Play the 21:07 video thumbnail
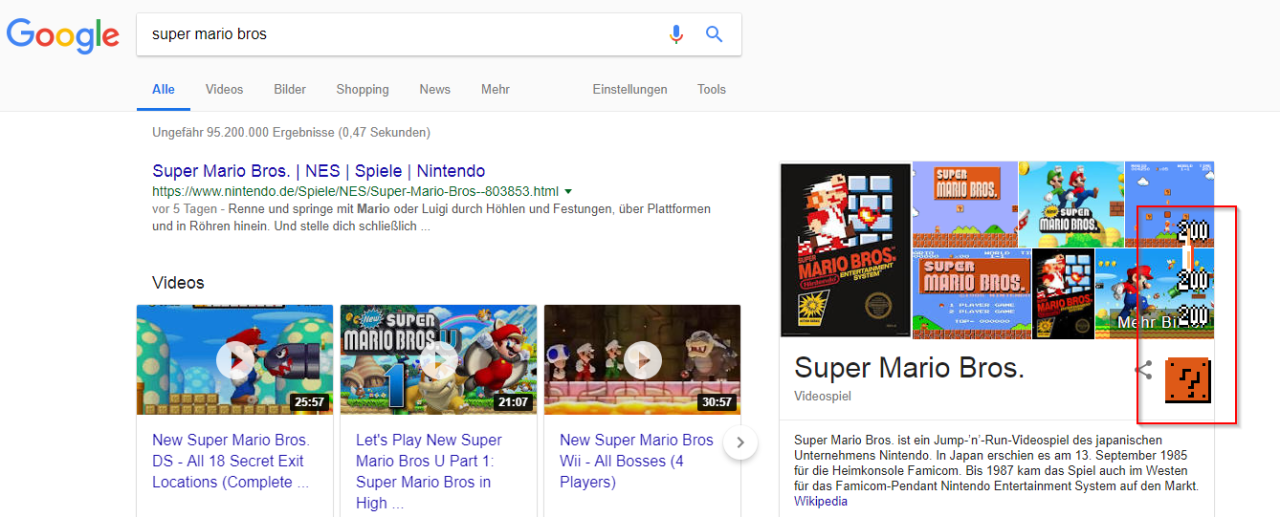 (438, 360)
